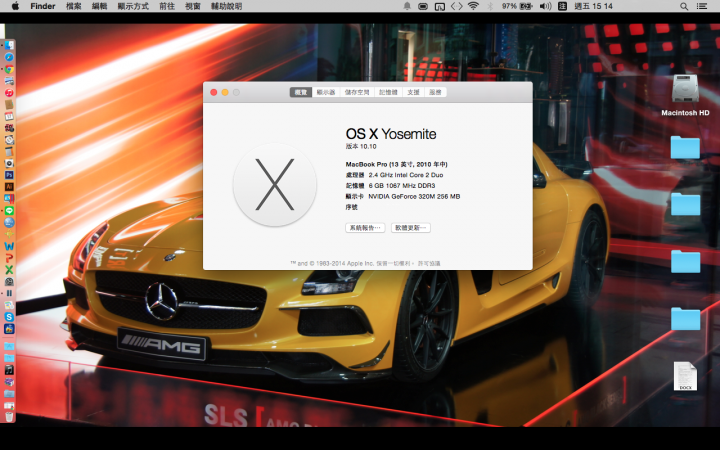Screen dimensions: 720x450
Task: Open Microsoft PowerPoint from the Dock
Action: click(9, 258)
